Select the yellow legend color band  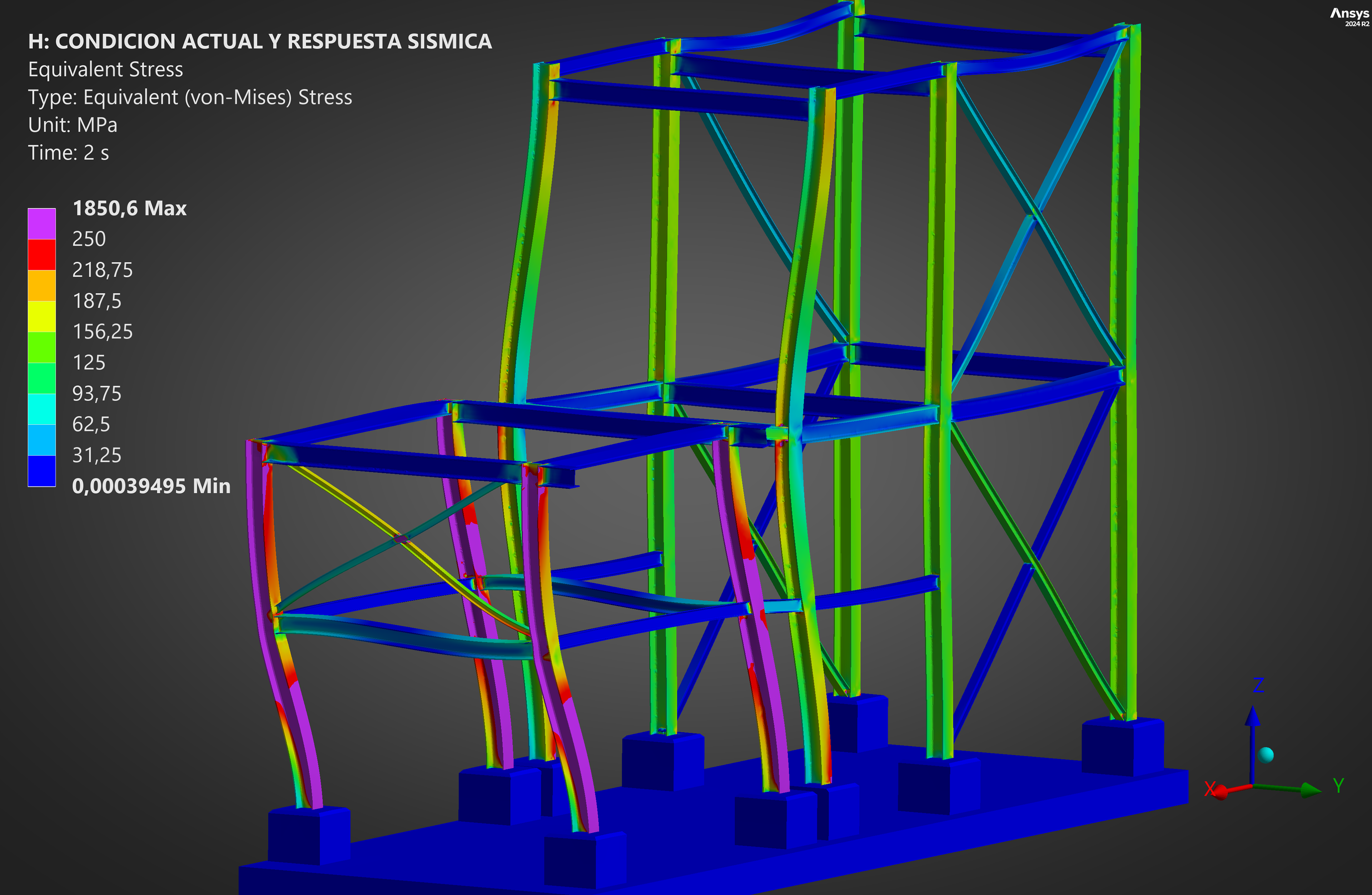pos(41,316)
